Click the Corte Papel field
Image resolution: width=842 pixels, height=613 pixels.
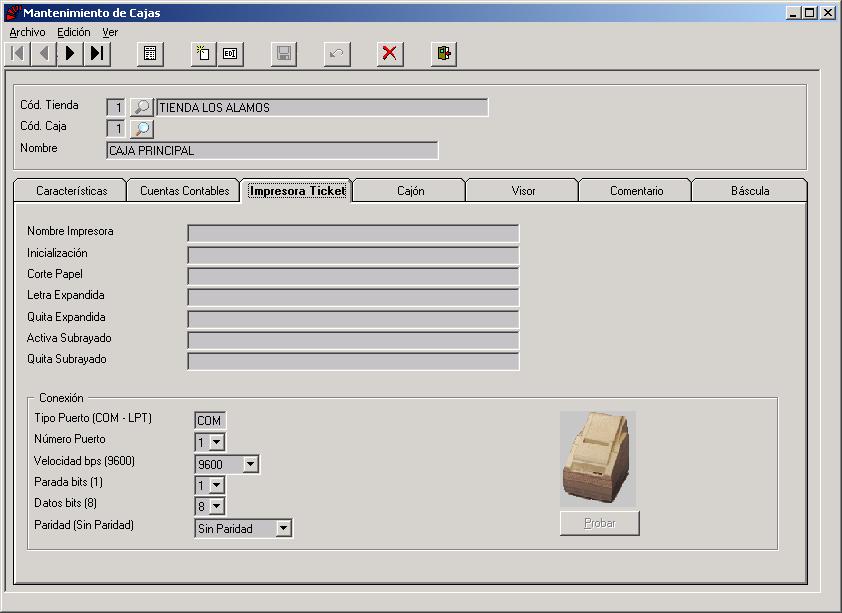[353, 276]
